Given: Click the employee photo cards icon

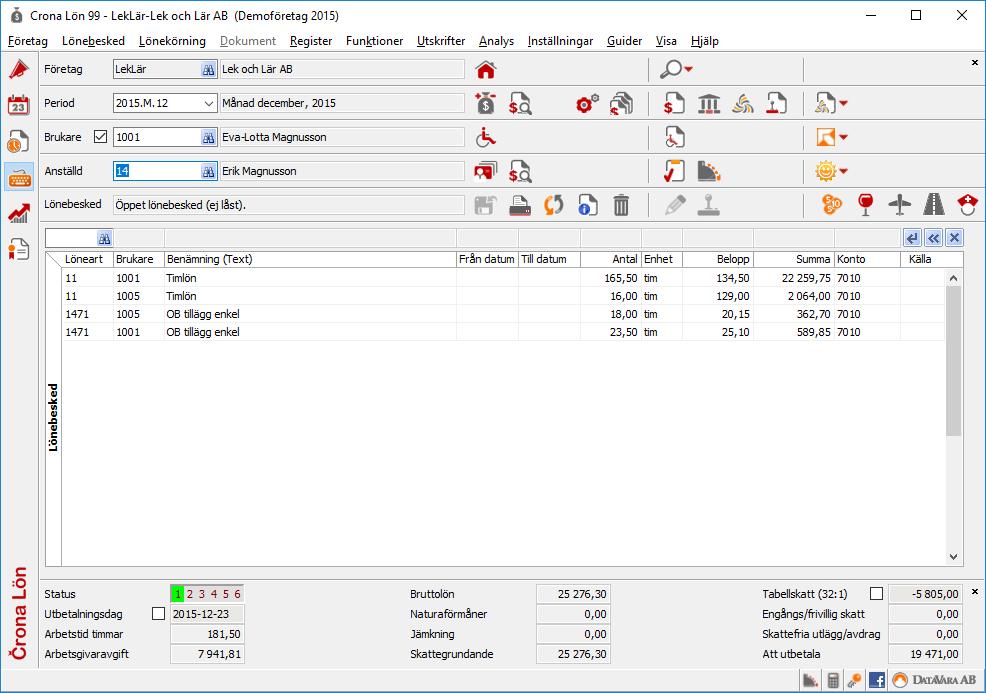Looking at the screenshot, I should coord(485,171).
